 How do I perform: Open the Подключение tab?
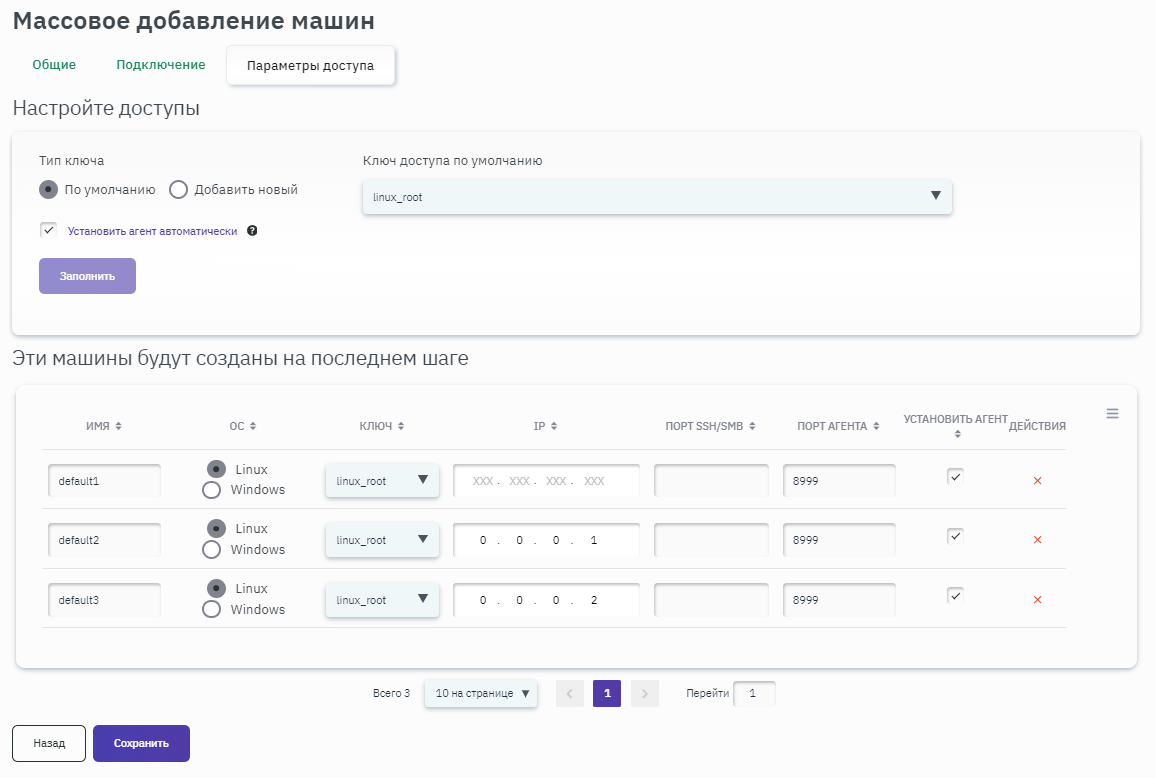160,65
